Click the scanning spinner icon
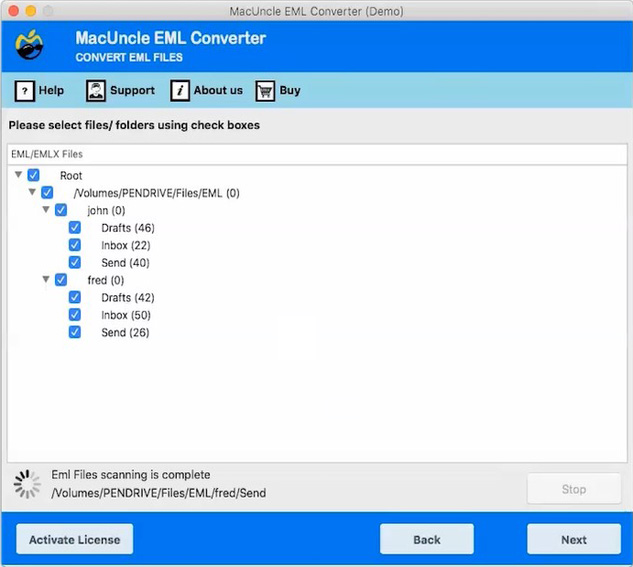 (27, 484)
